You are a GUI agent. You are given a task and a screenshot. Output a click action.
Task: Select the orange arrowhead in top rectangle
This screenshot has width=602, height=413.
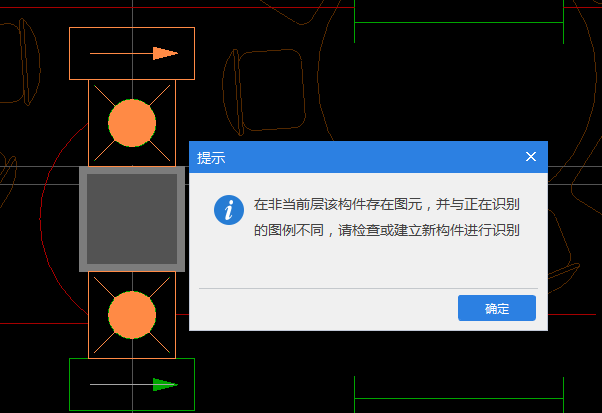click(165, 53)
